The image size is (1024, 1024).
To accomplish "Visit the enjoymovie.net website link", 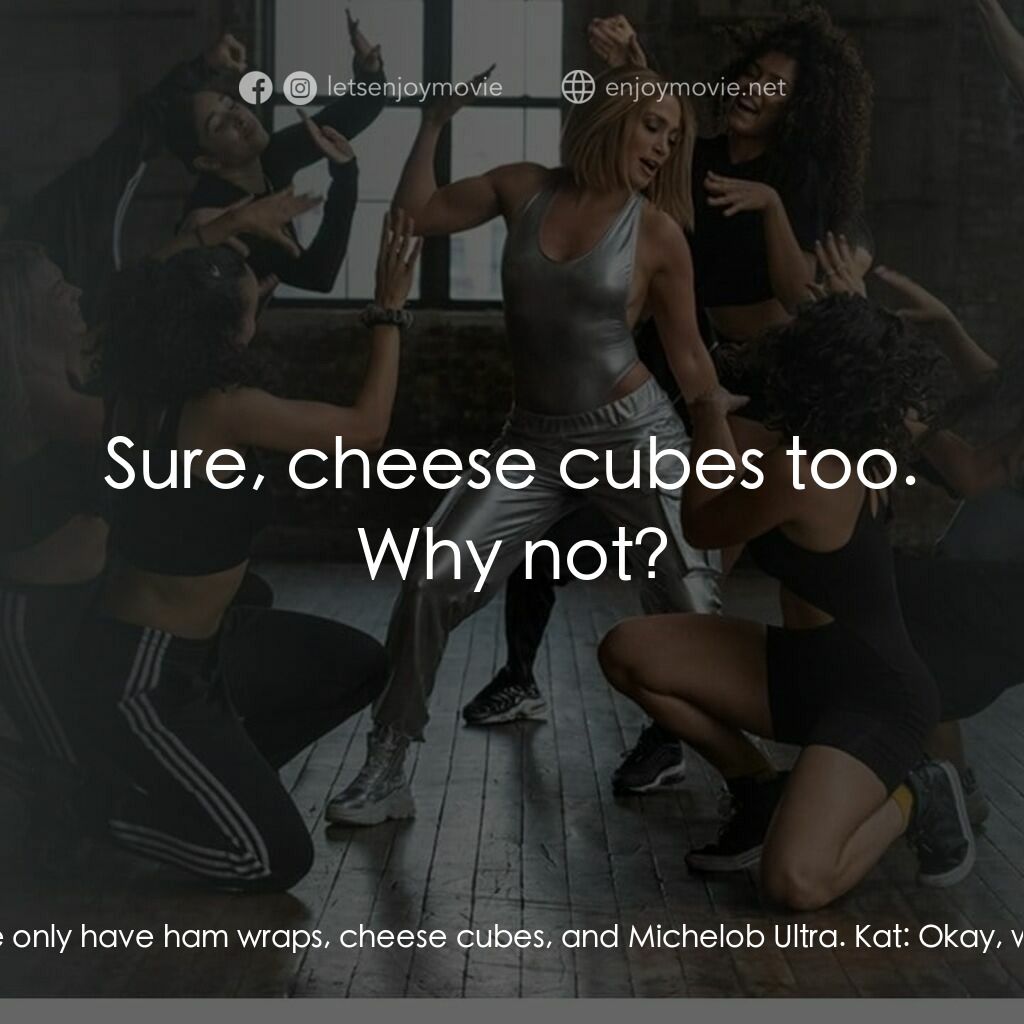I will pyautogui.click(x=696, y=87).
